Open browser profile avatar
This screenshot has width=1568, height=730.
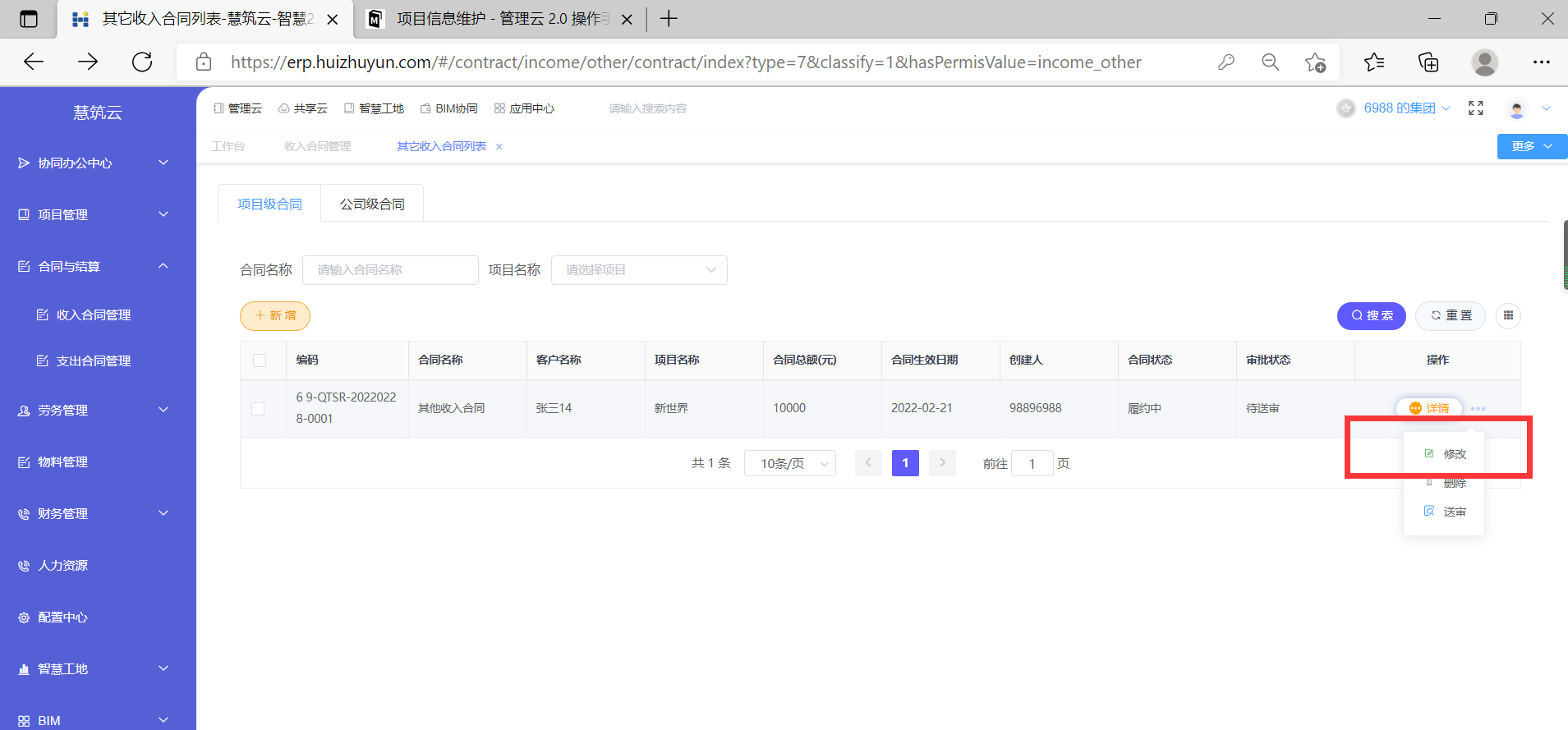(1484, 62)
